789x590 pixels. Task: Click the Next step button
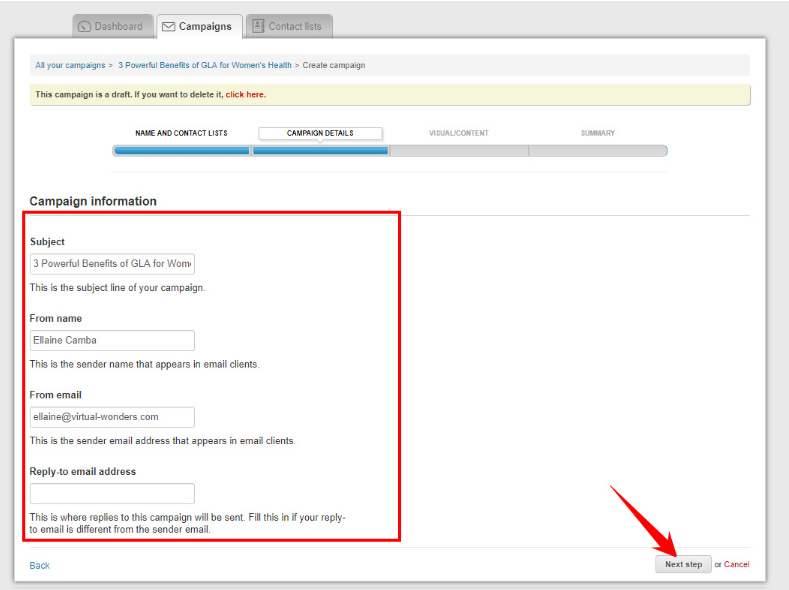click(x=683, y=564)
